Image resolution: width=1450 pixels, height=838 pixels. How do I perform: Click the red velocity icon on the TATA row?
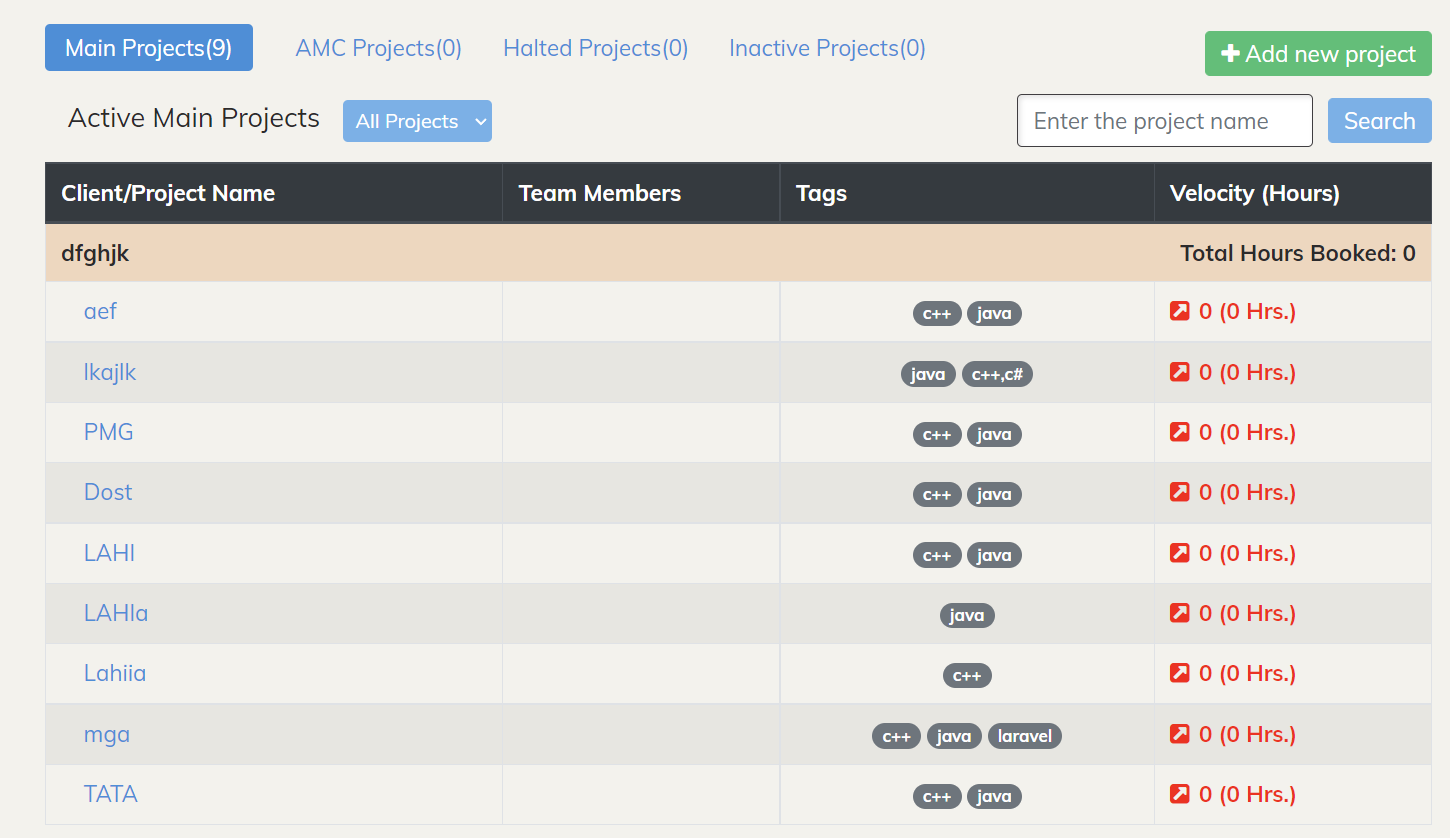click(x=1179, y=794)
